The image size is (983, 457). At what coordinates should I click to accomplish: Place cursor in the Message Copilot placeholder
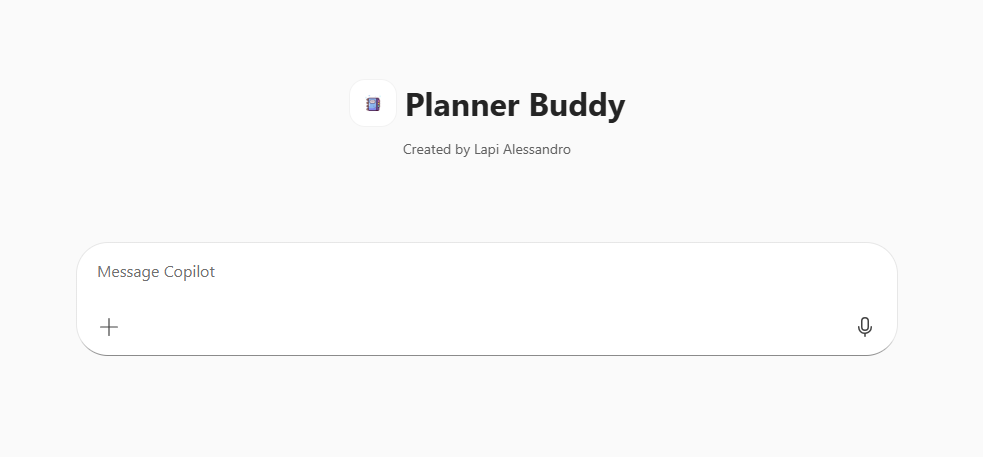pos(156,272)
